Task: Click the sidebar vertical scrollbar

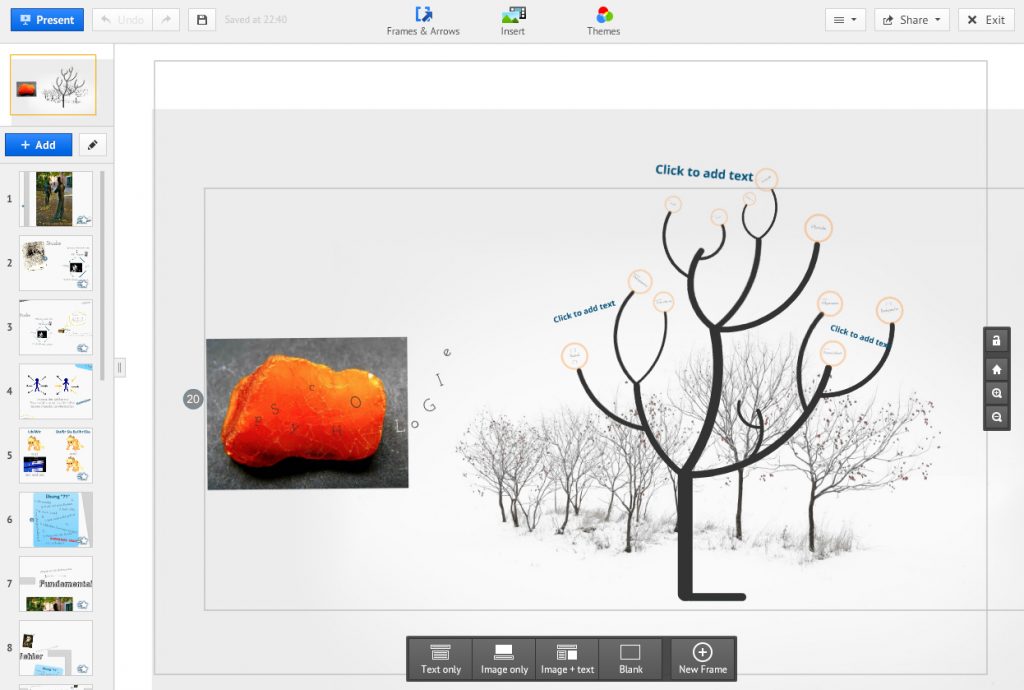Action: pos(102,275)
